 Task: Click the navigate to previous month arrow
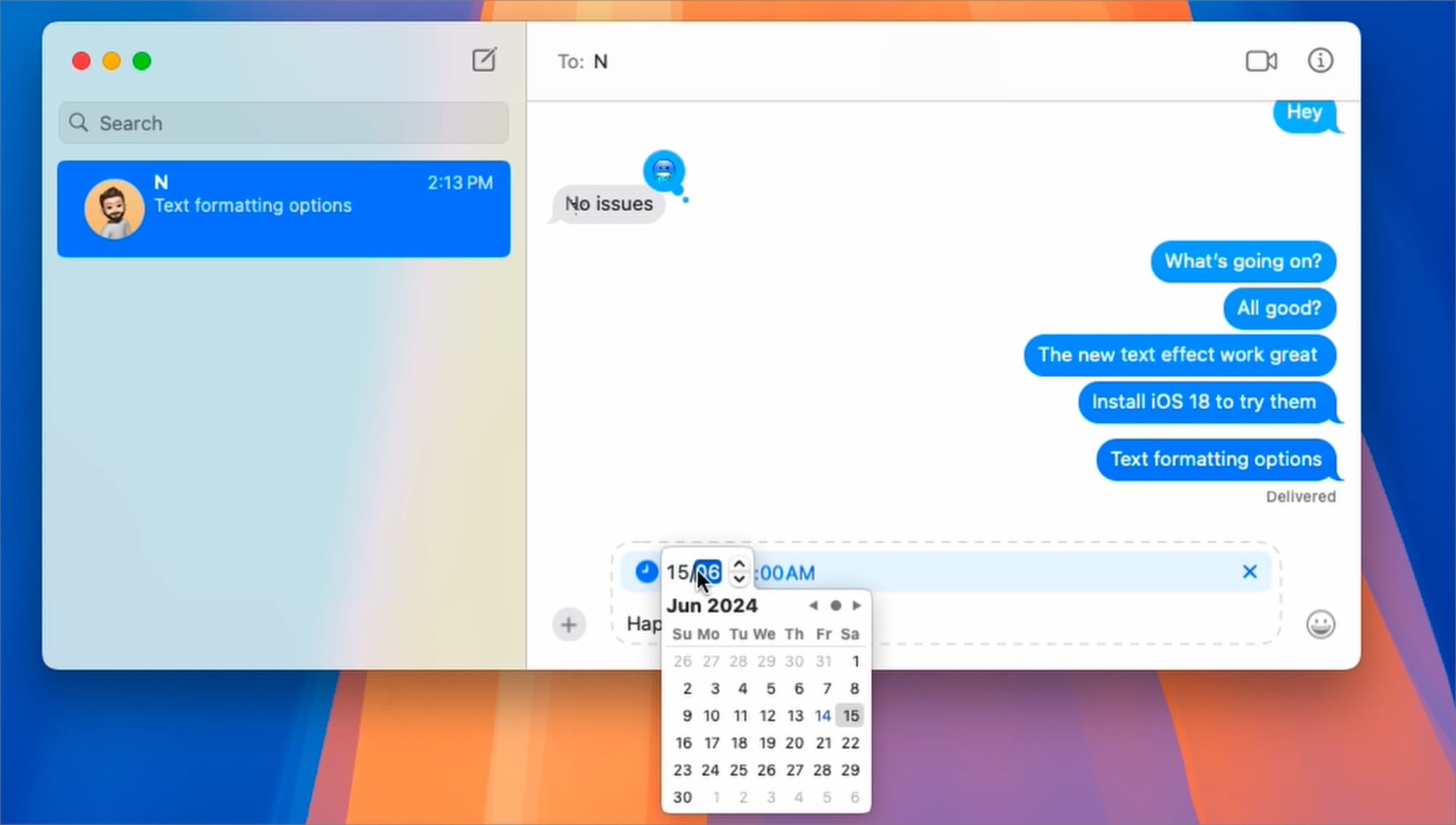[x=813, y=605]
